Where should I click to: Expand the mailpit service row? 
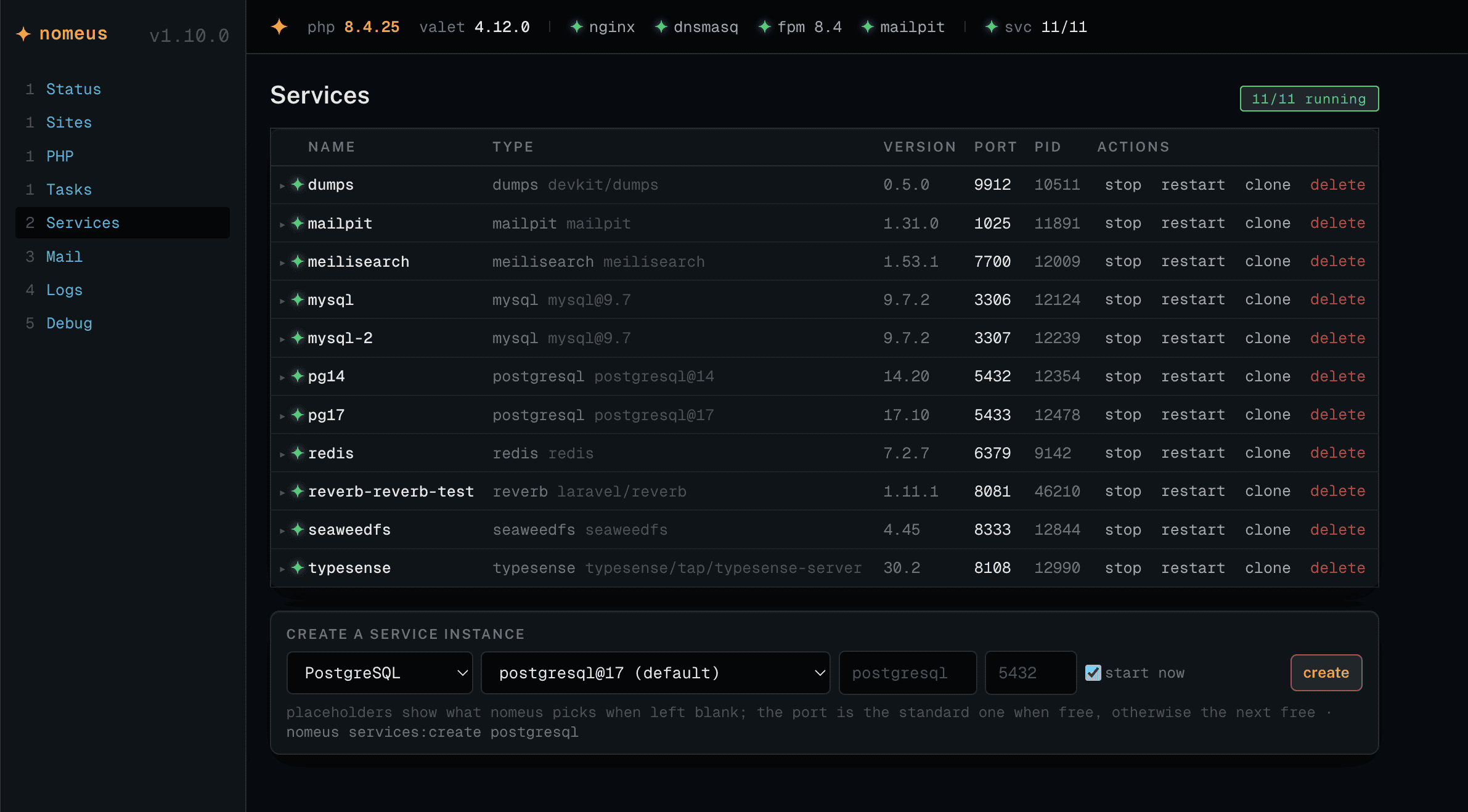282,224
